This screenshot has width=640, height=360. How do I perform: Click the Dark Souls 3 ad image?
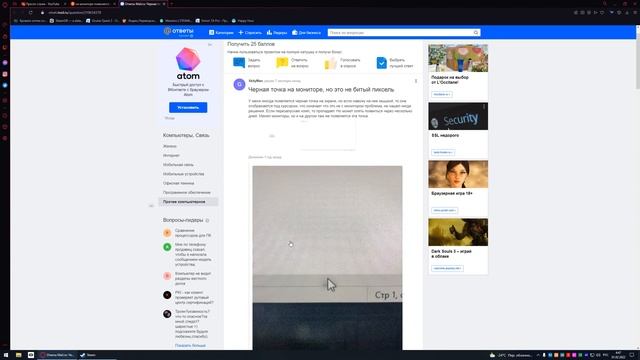pyautogui.click(x=458, y=232)
